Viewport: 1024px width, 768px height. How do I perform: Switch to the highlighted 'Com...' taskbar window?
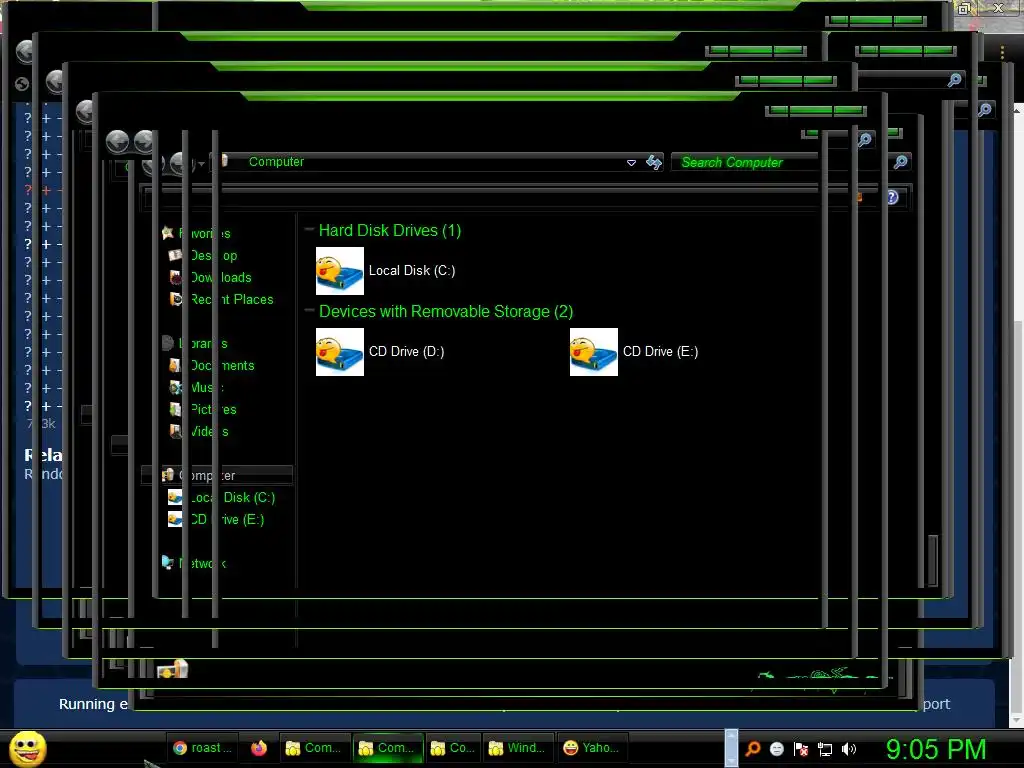[388, 748]
